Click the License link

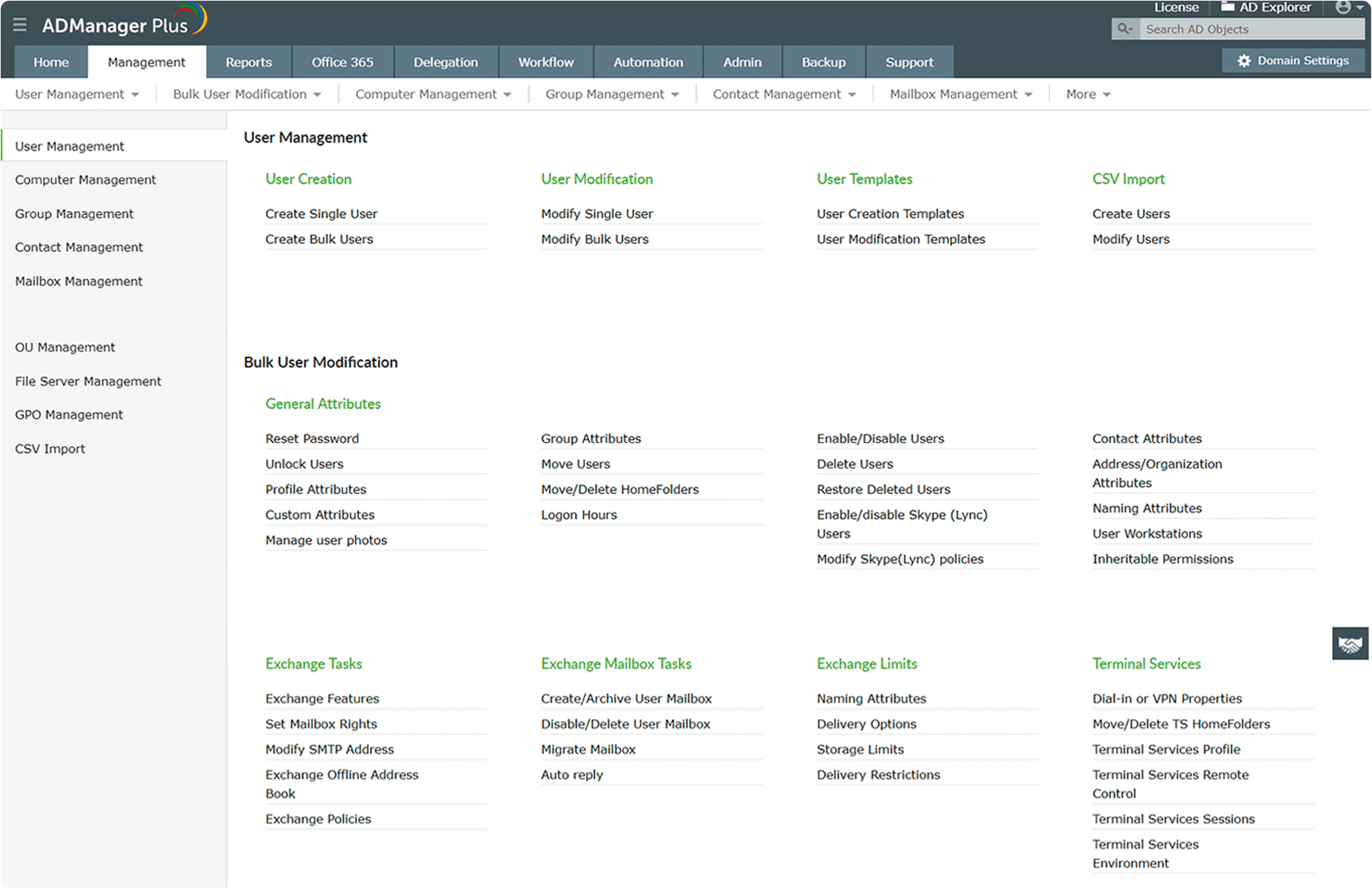click(1176, 7)
